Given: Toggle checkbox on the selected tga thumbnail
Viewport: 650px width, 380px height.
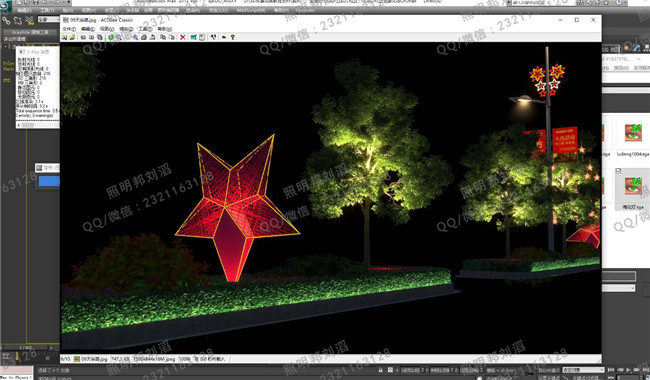Looking at the screenshot, I should [x=618, y=171].
